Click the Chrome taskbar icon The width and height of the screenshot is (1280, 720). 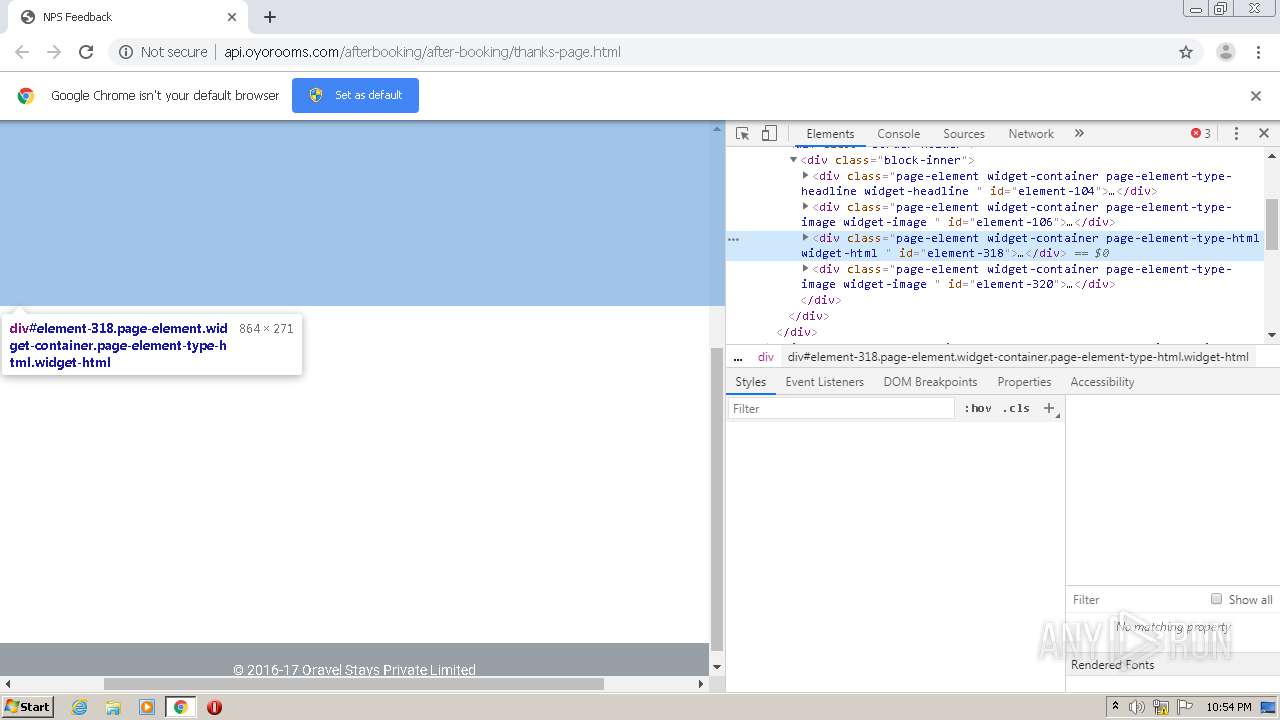[181, 707]
